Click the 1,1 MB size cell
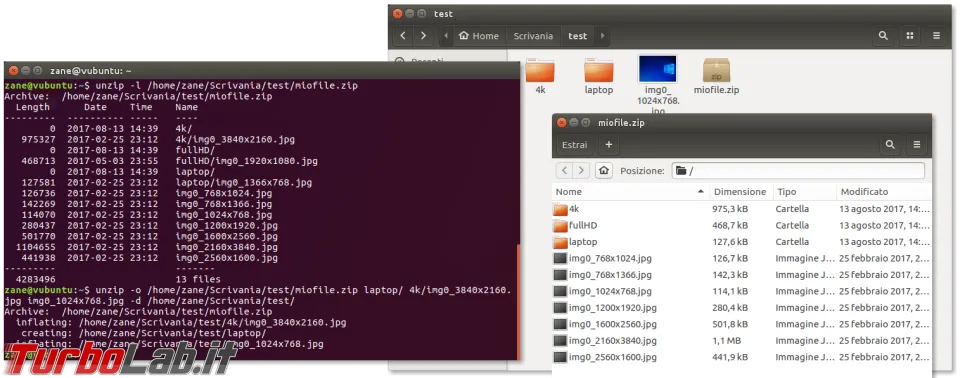960x378 pixels. 727,341
